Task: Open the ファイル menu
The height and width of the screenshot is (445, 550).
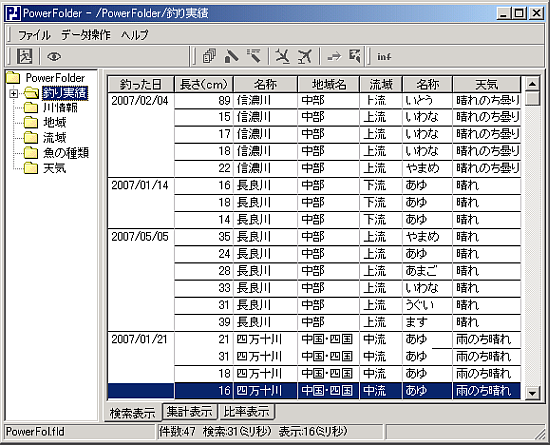Action: tap(34, 35)
